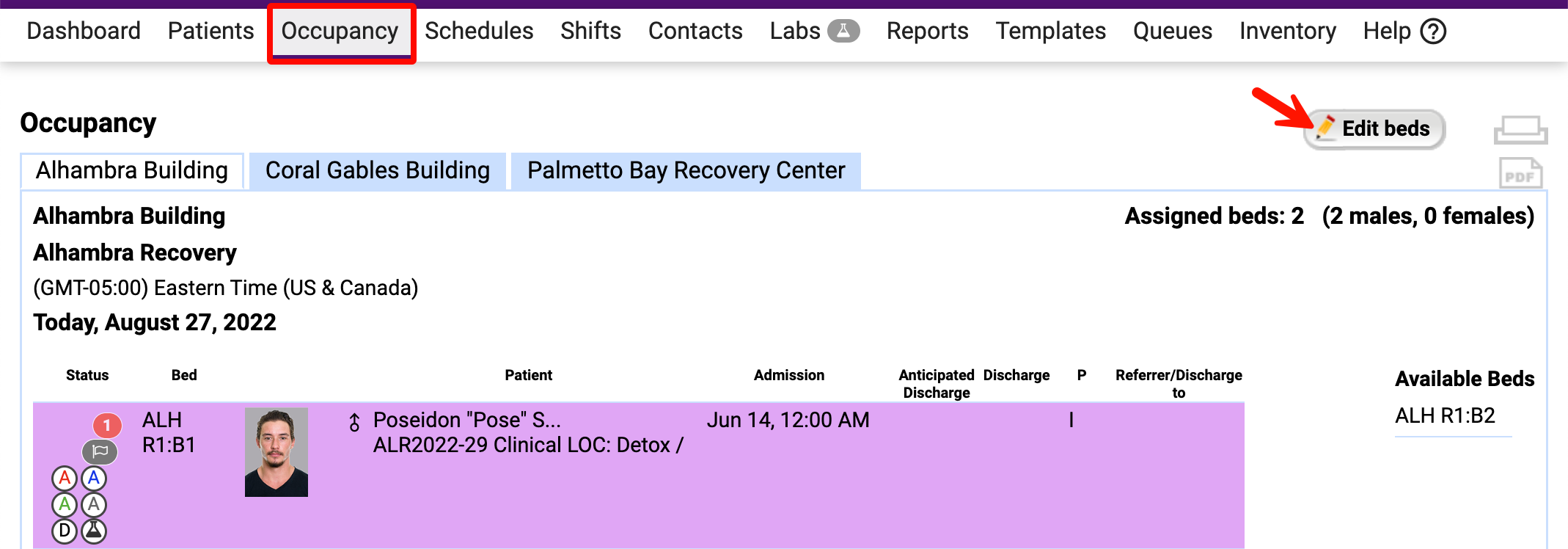Open Poseidon "Pose" S... patient record

click(466, 420)
